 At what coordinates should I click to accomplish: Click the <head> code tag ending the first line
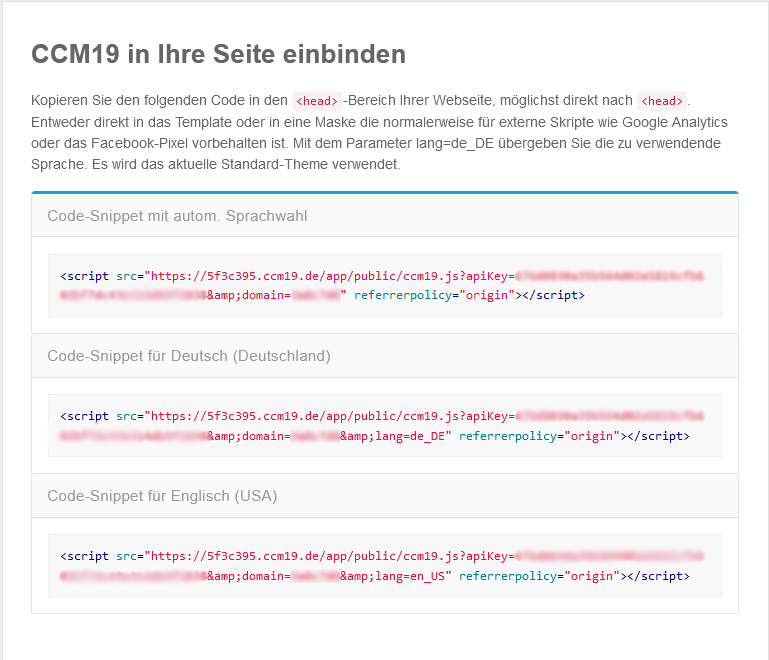tap(663, 101)
